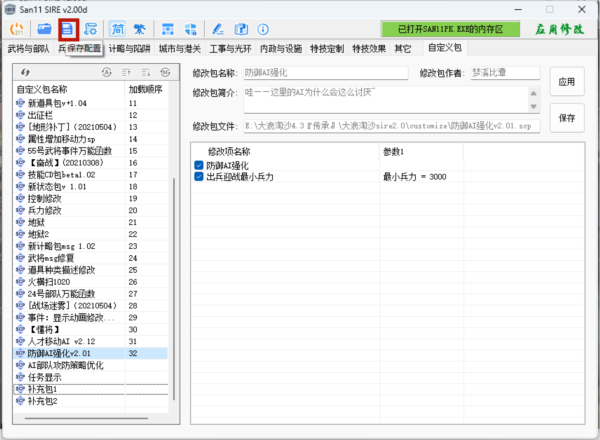Open the 特技定制 tab
The image size is (600, 440).
[327, 49]
